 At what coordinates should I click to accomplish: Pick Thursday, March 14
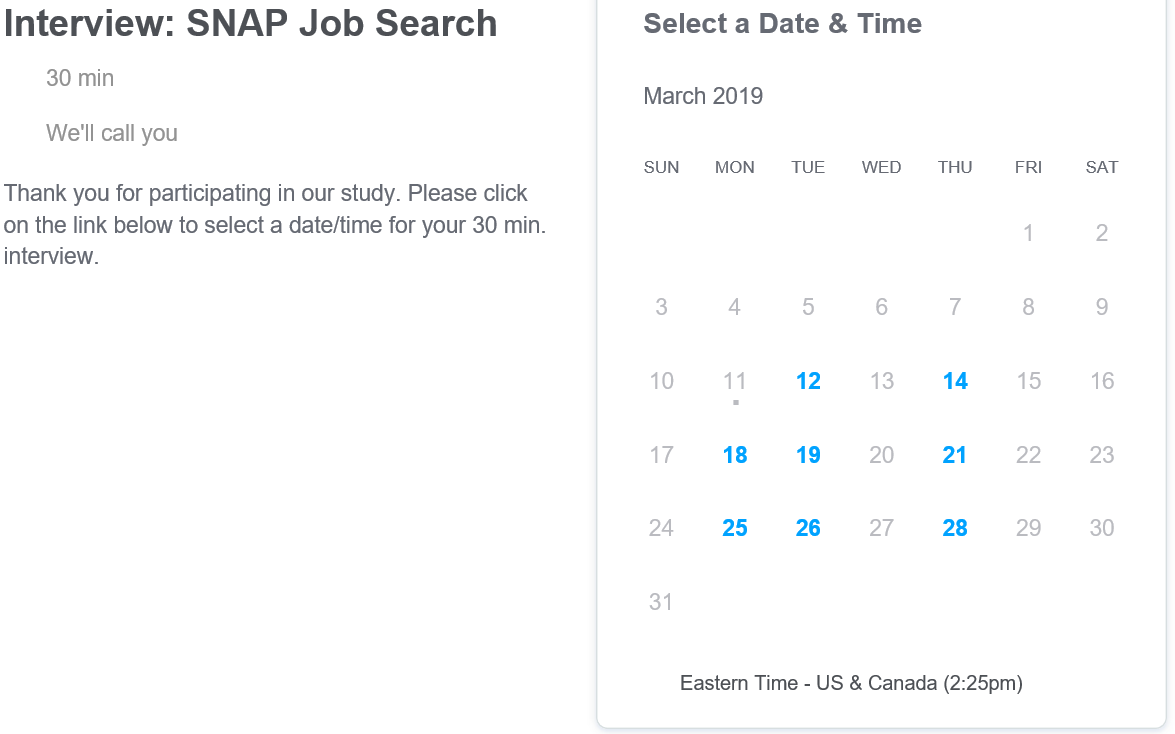pyautogui.click(x=955, y=381)
